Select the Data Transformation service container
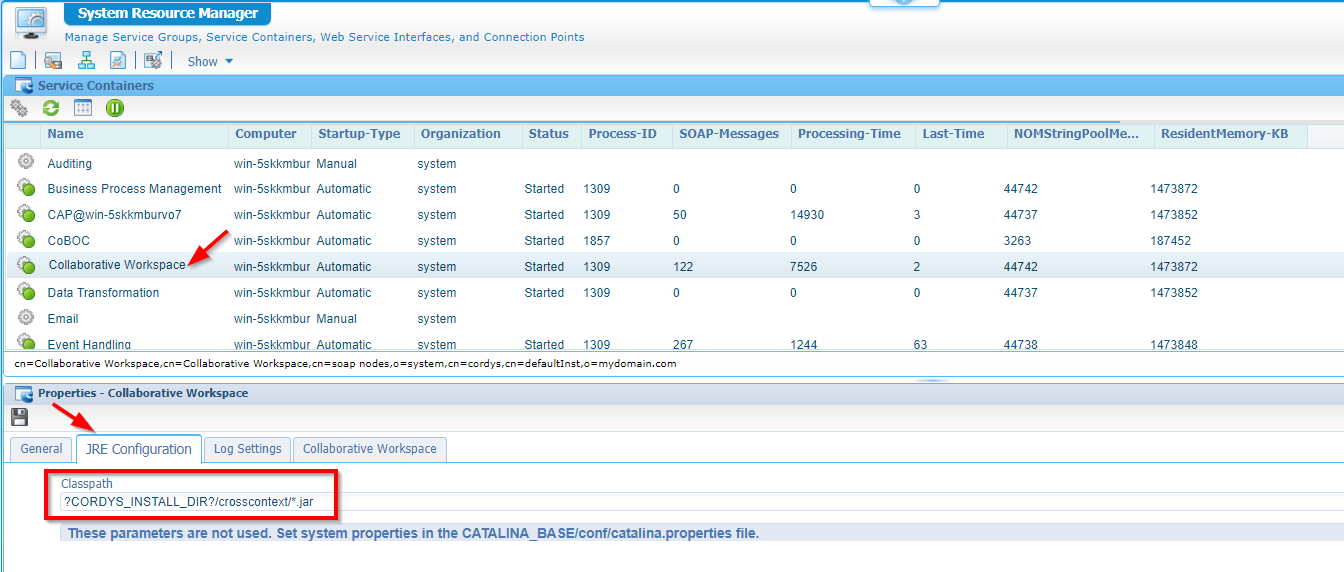Image resolution: width=1344 pixels, height=572 pixels. point(103,293)
